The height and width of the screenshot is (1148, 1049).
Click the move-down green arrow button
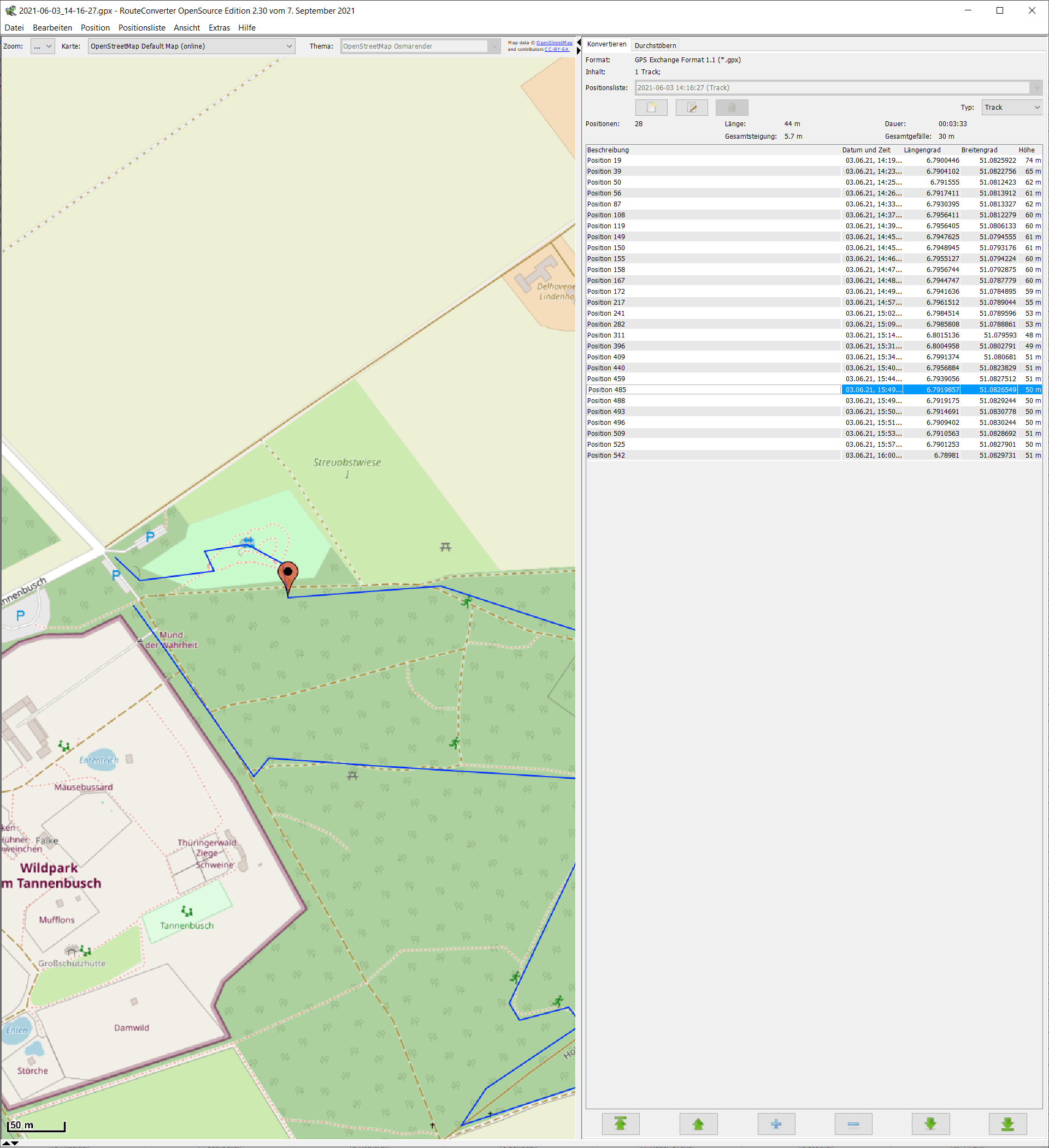coord(930,1123)
